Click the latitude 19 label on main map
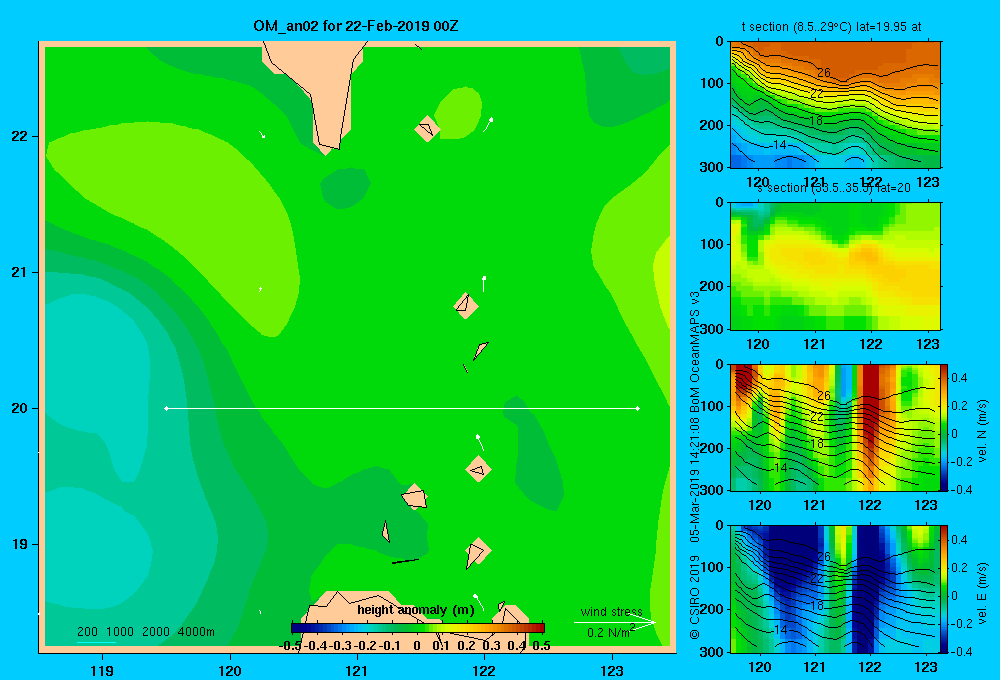The image size is (1000, 680). coord(20,544)
